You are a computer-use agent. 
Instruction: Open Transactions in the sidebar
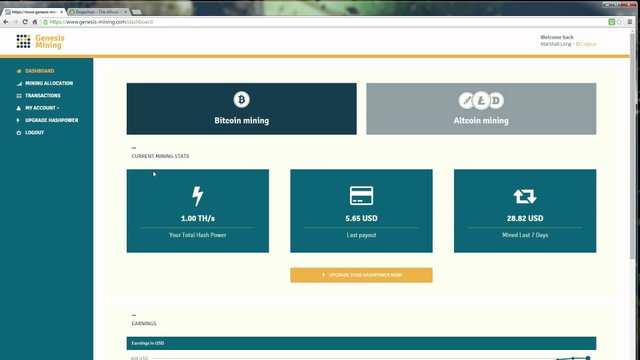pyautogui.click(x=42, y=96)
